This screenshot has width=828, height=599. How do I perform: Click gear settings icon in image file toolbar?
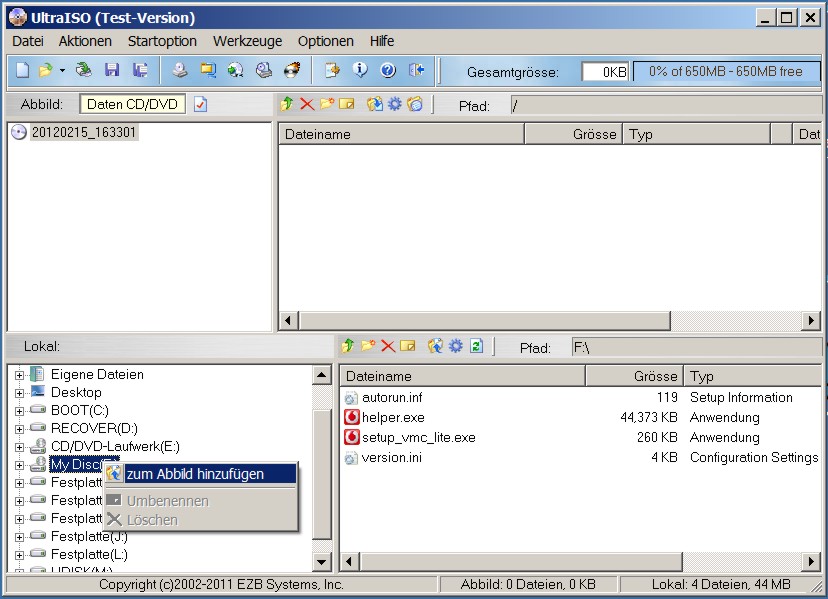(394, 104)
